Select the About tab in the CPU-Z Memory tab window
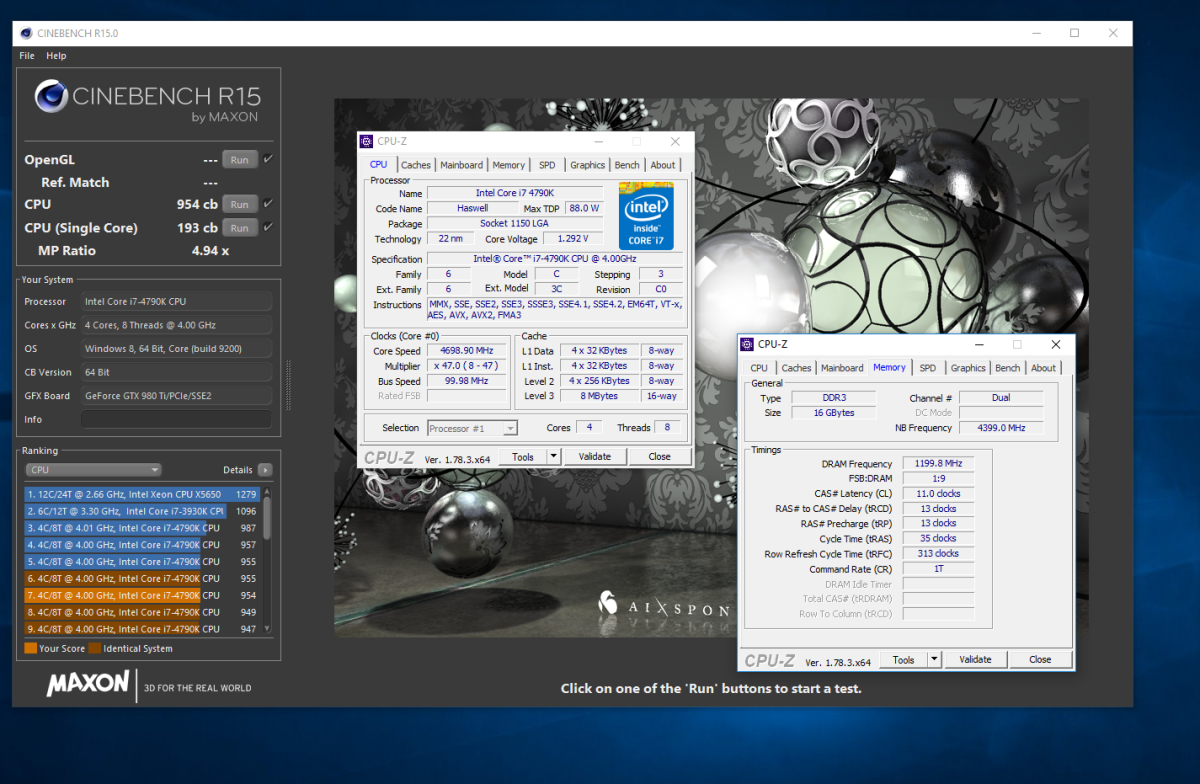This screenshot has height=784, width=1200. coord(1044,368)
